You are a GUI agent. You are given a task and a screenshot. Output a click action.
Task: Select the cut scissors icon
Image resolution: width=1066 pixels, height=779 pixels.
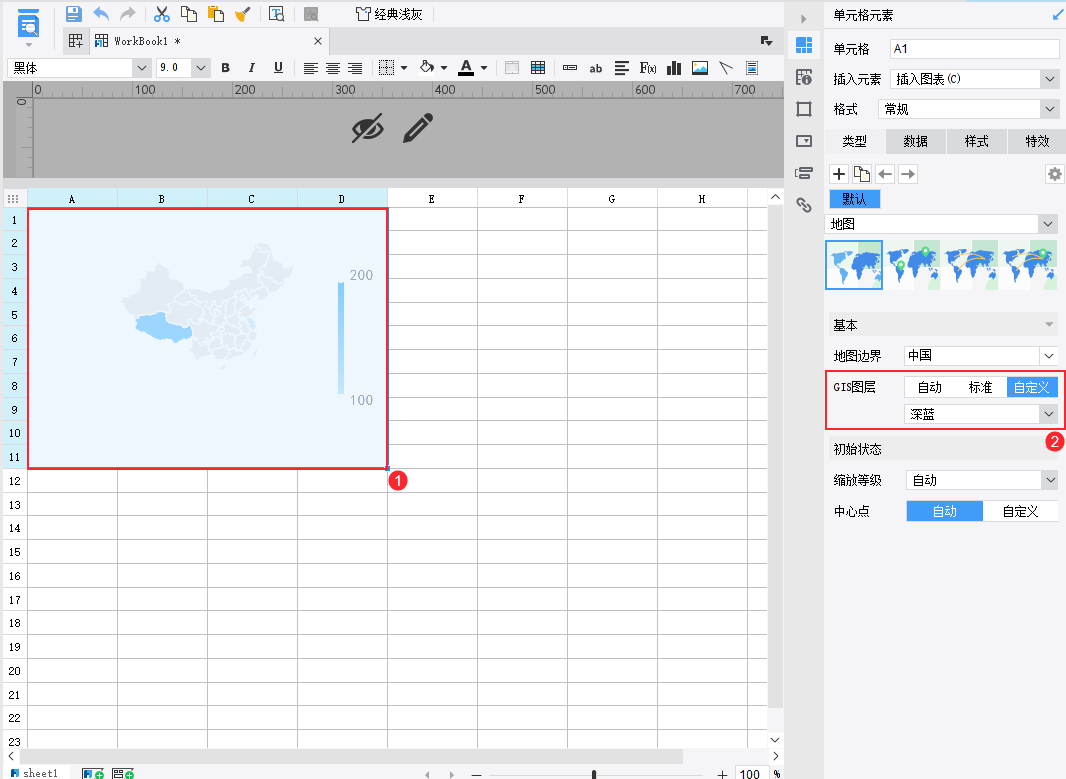162,14
